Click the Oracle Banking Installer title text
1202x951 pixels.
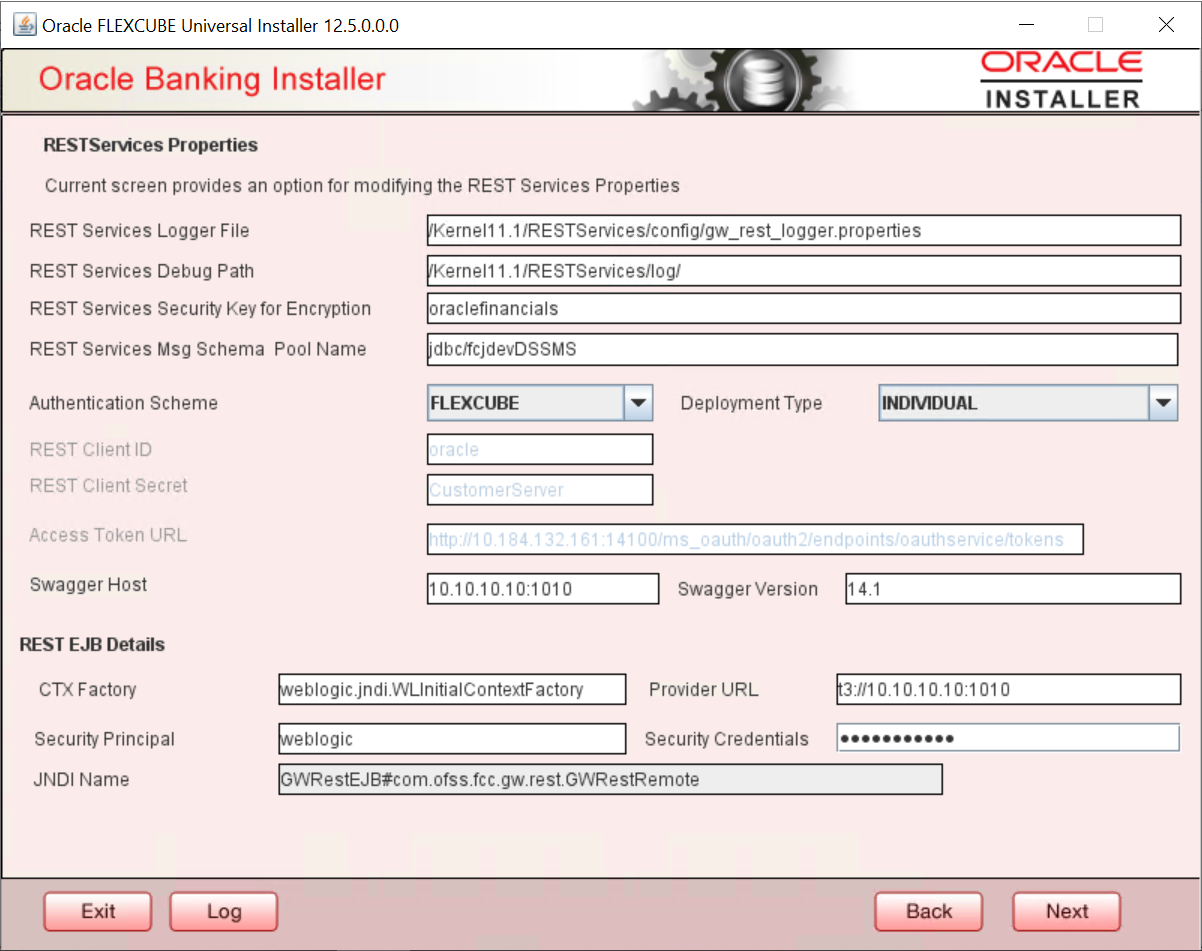[212, 79]
